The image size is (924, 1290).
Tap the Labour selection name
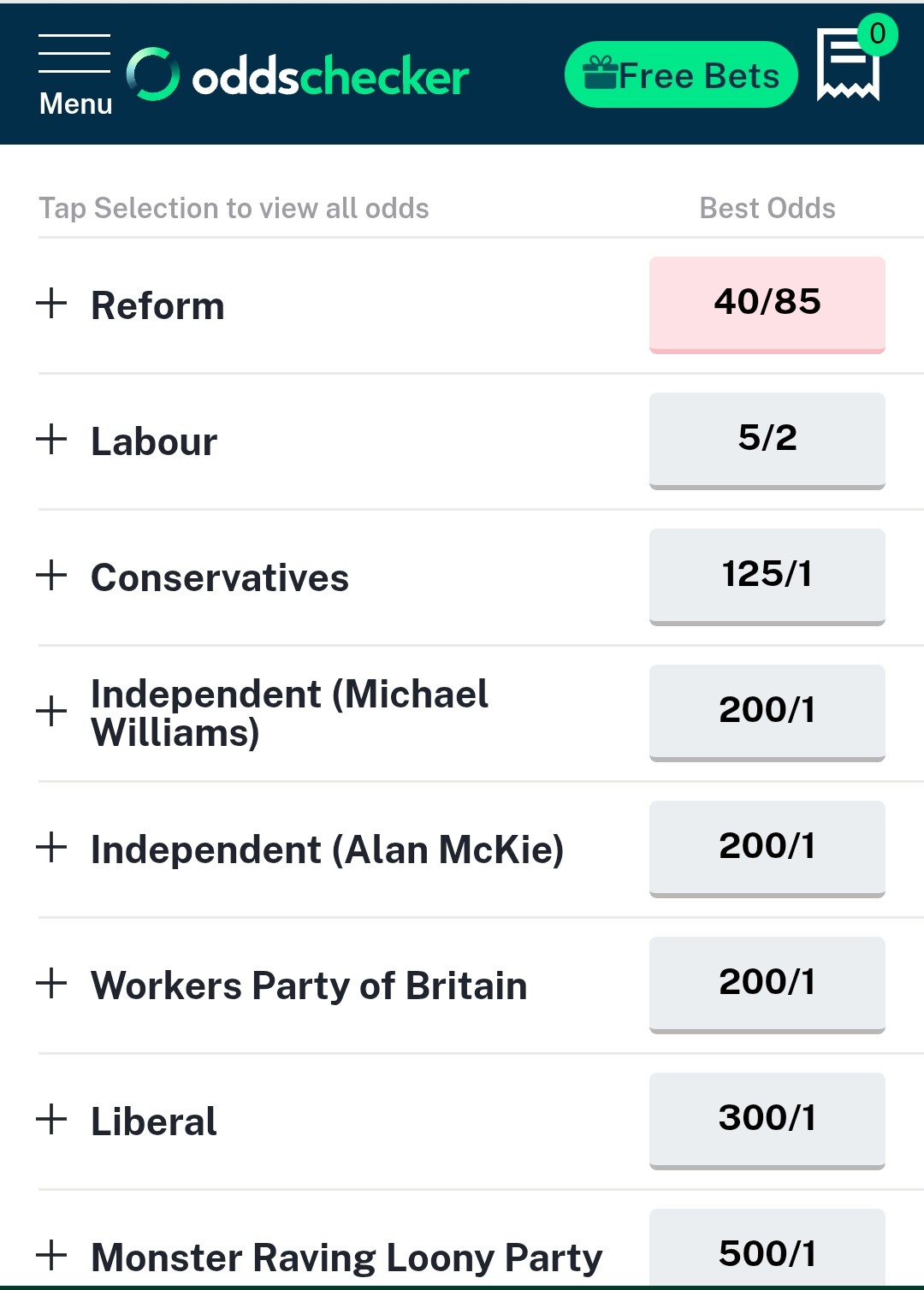pyautogui.click(x=154, y=441)
